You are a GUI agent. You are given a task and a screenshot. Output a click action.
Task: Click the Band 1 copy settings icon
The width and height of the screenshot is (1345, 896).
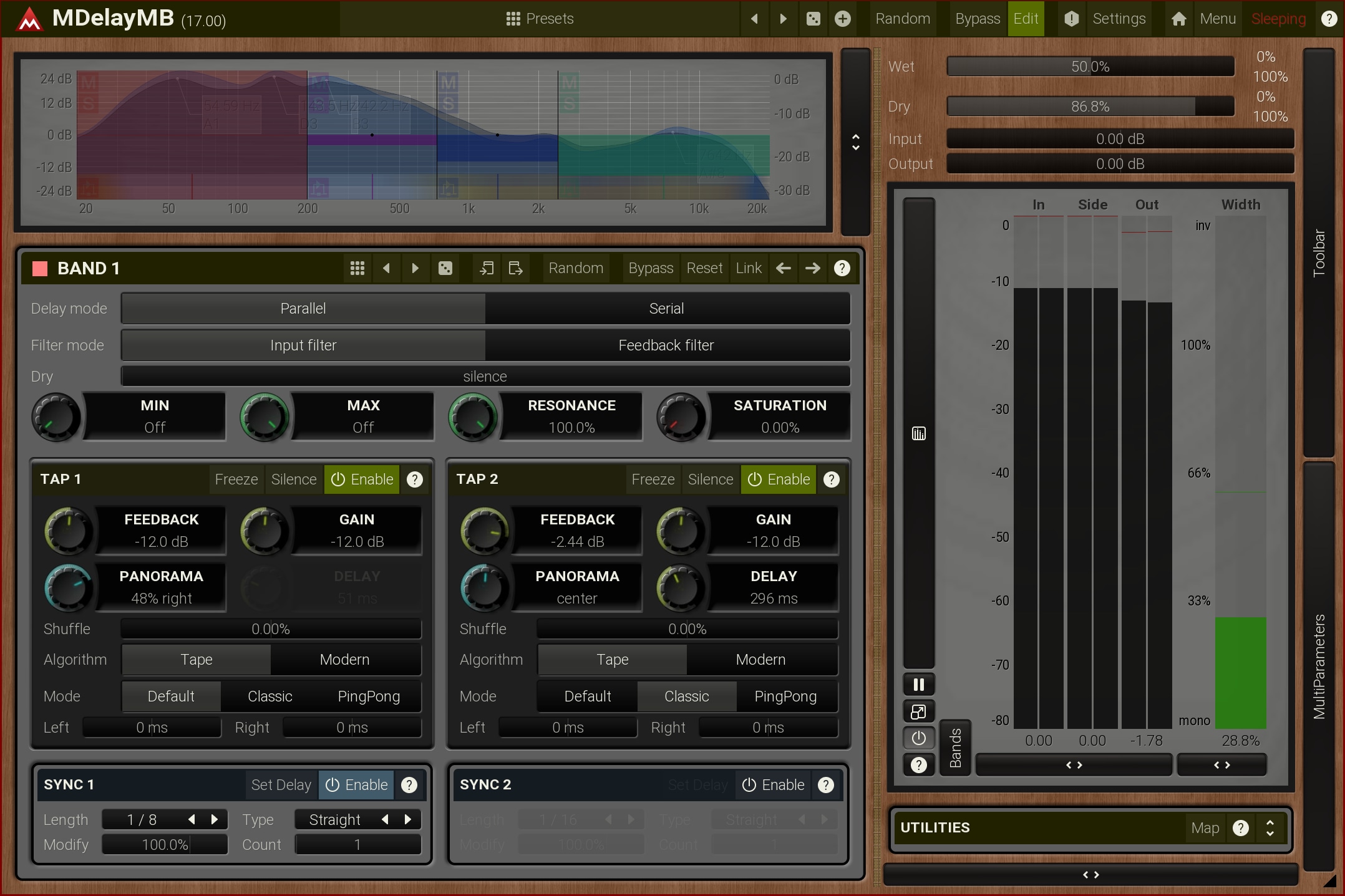click(x=487, y=268)
